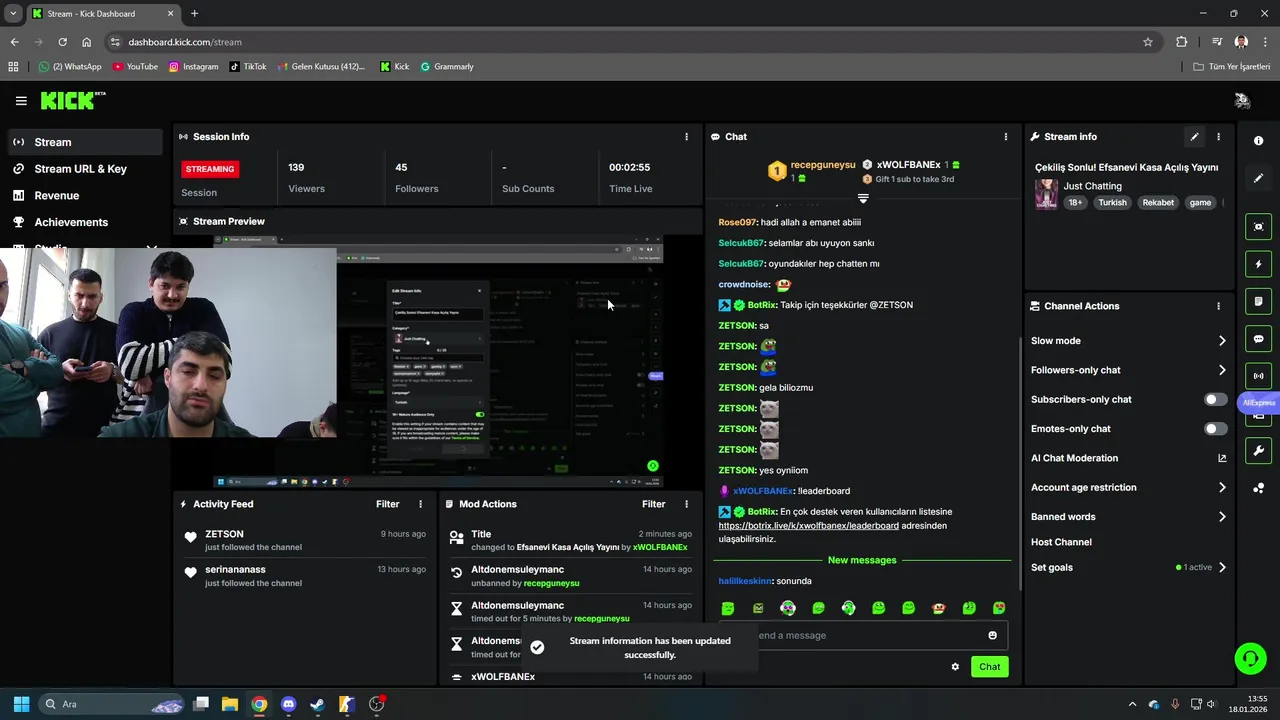
Task: Click the Kick logo
Action: pyautogui.click(x=72, y=100)
